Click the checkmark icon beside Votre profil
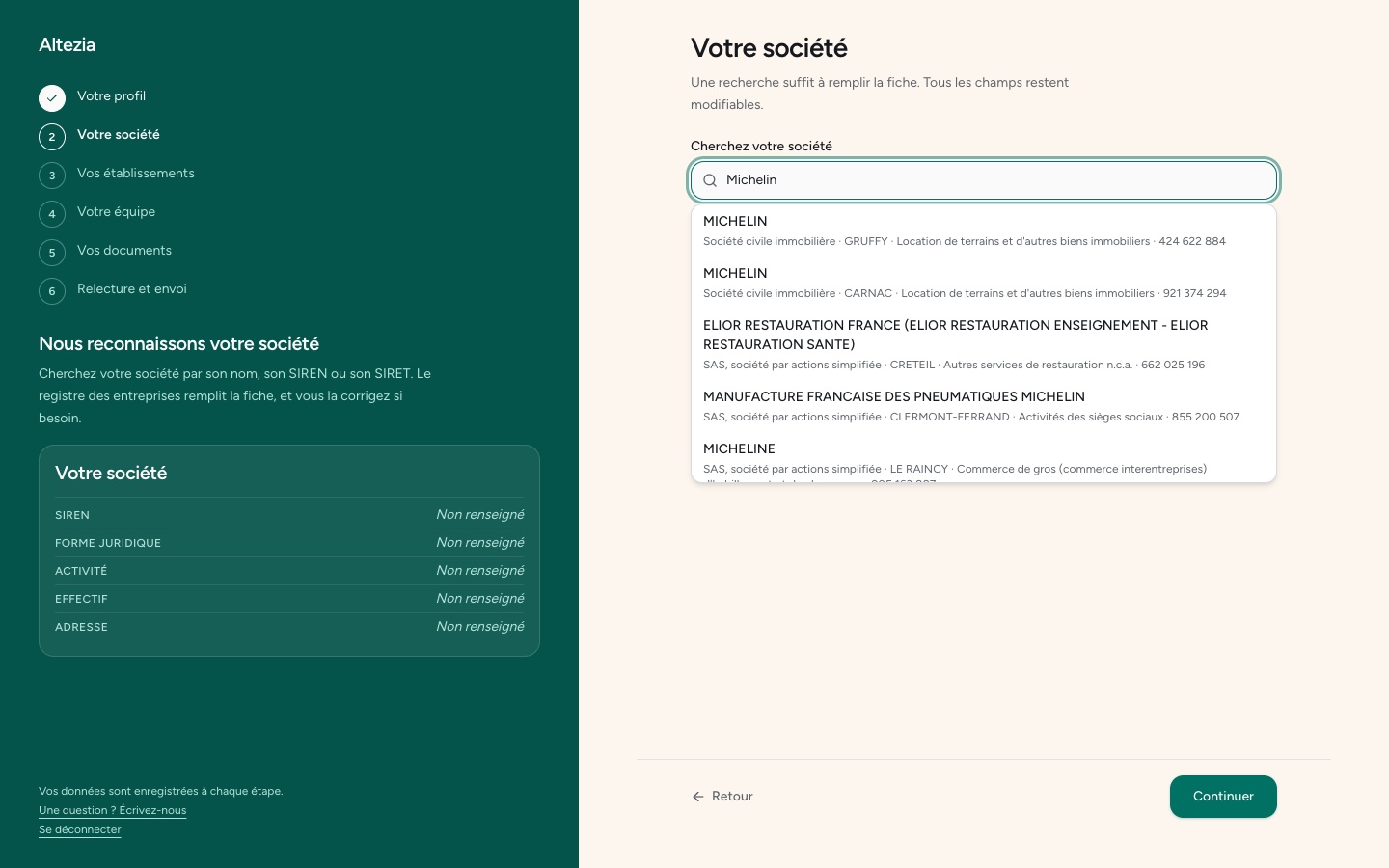 point(52,98)
